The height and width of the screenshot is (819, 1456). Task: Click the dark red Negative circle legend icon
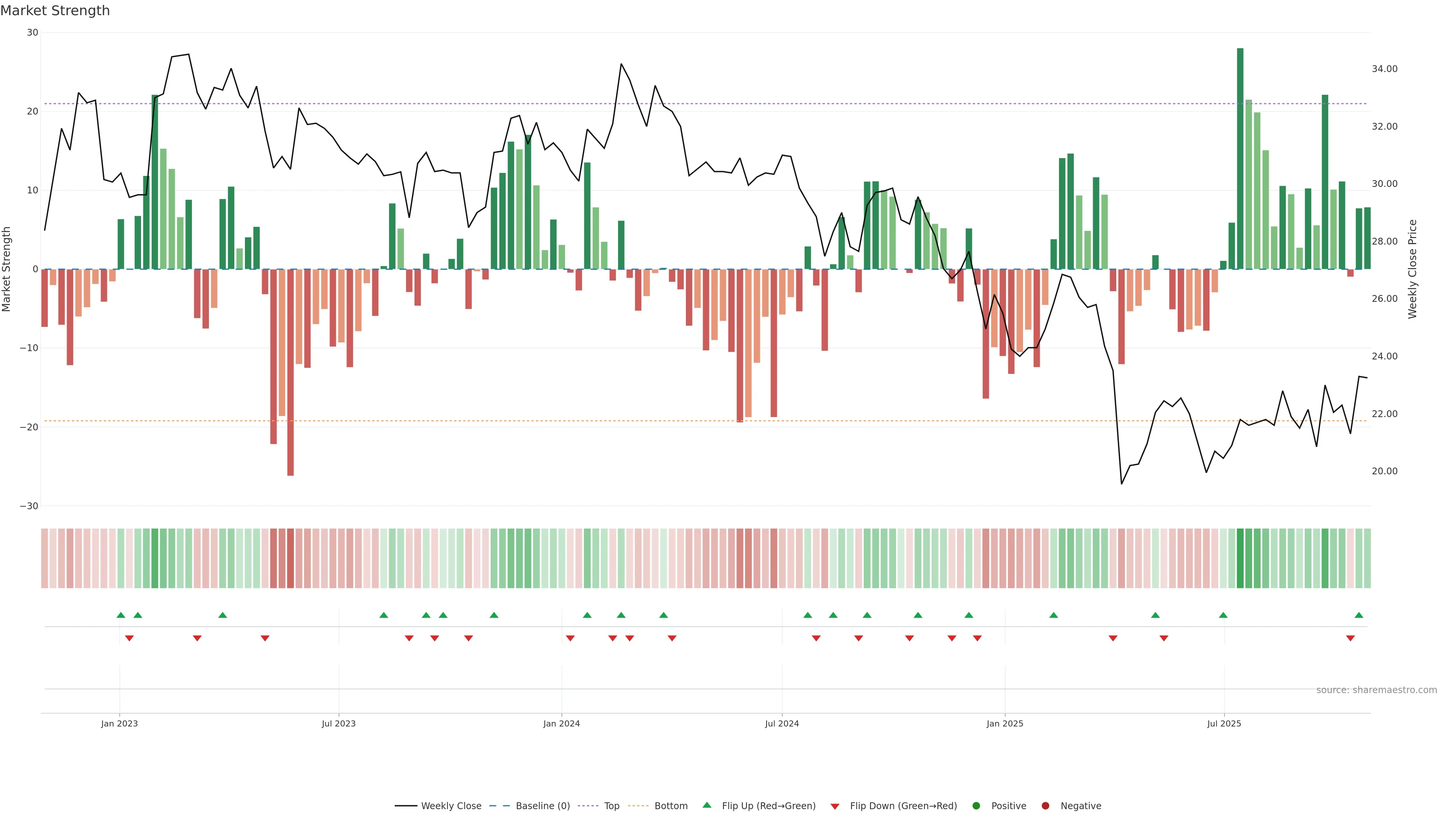click(x=1045, y=806)
